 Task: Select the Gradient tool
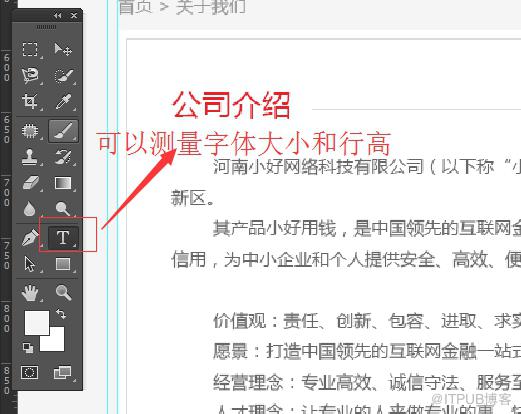(63, 183)
